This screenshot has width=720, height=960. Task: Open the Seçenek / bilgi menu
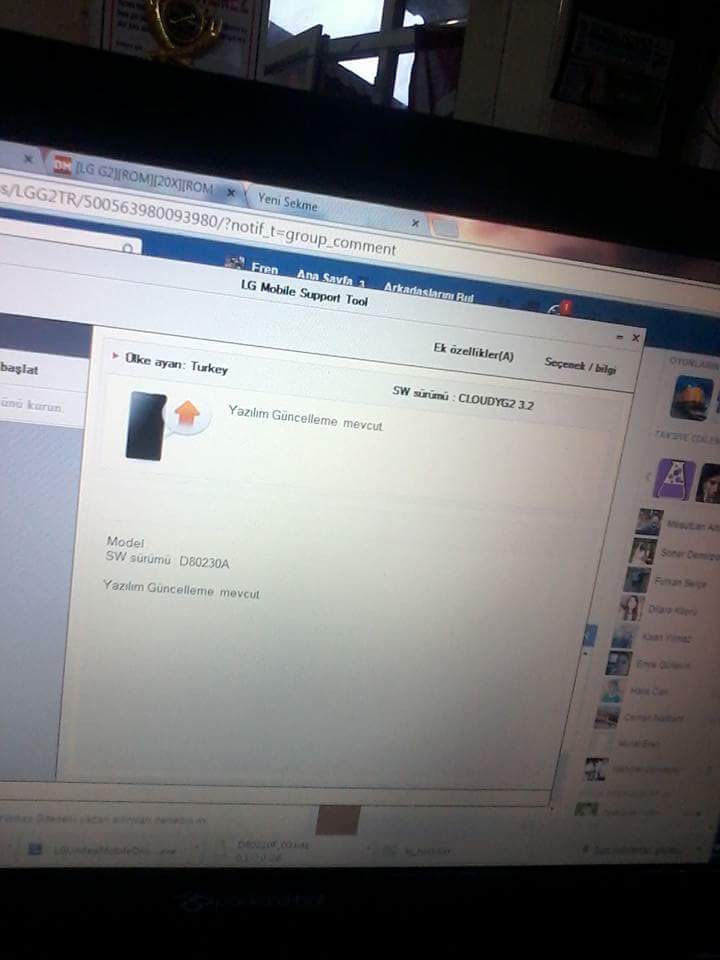[580, 366]
